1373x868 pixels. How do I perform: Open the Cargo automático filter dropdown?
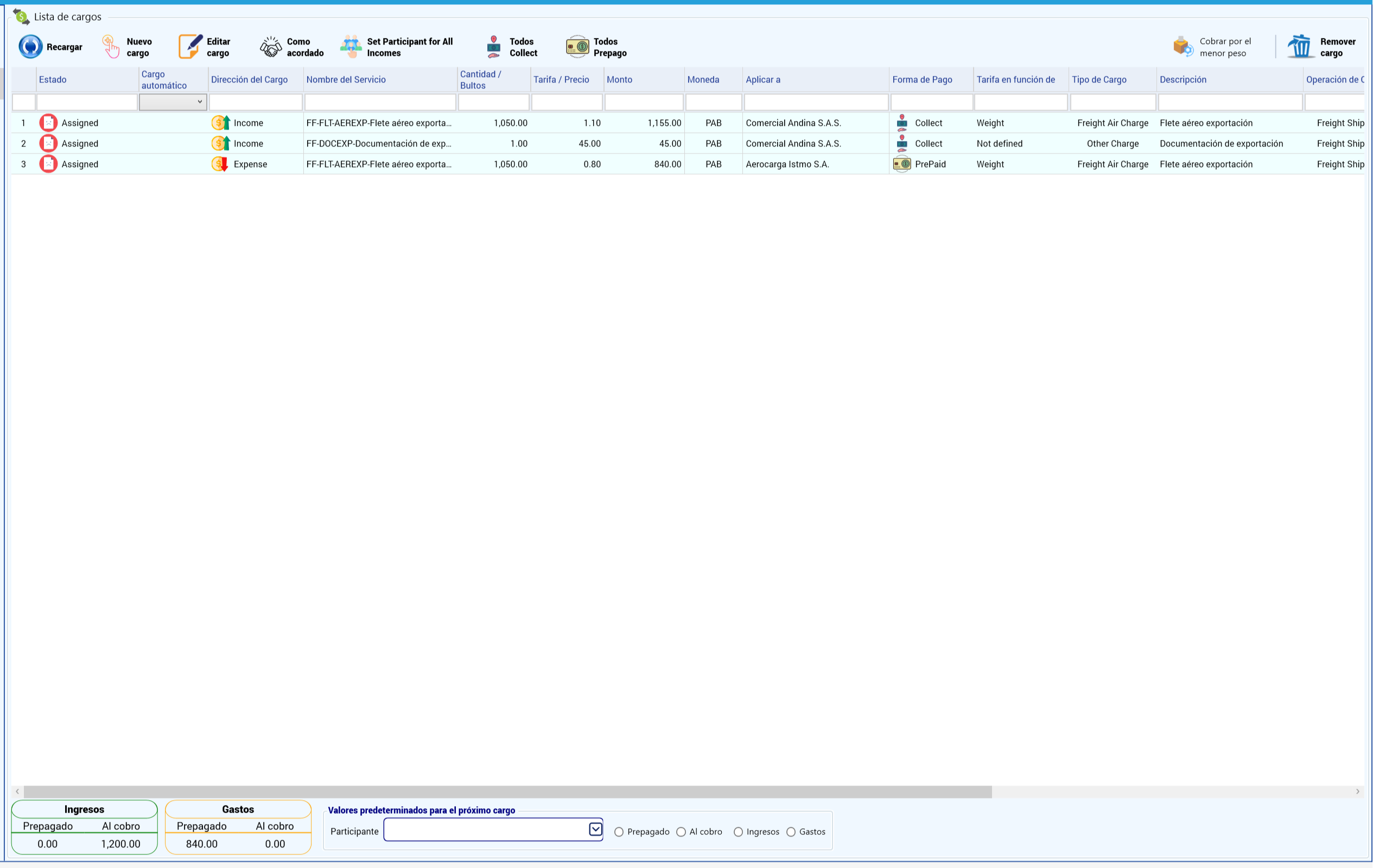point(173,102)
